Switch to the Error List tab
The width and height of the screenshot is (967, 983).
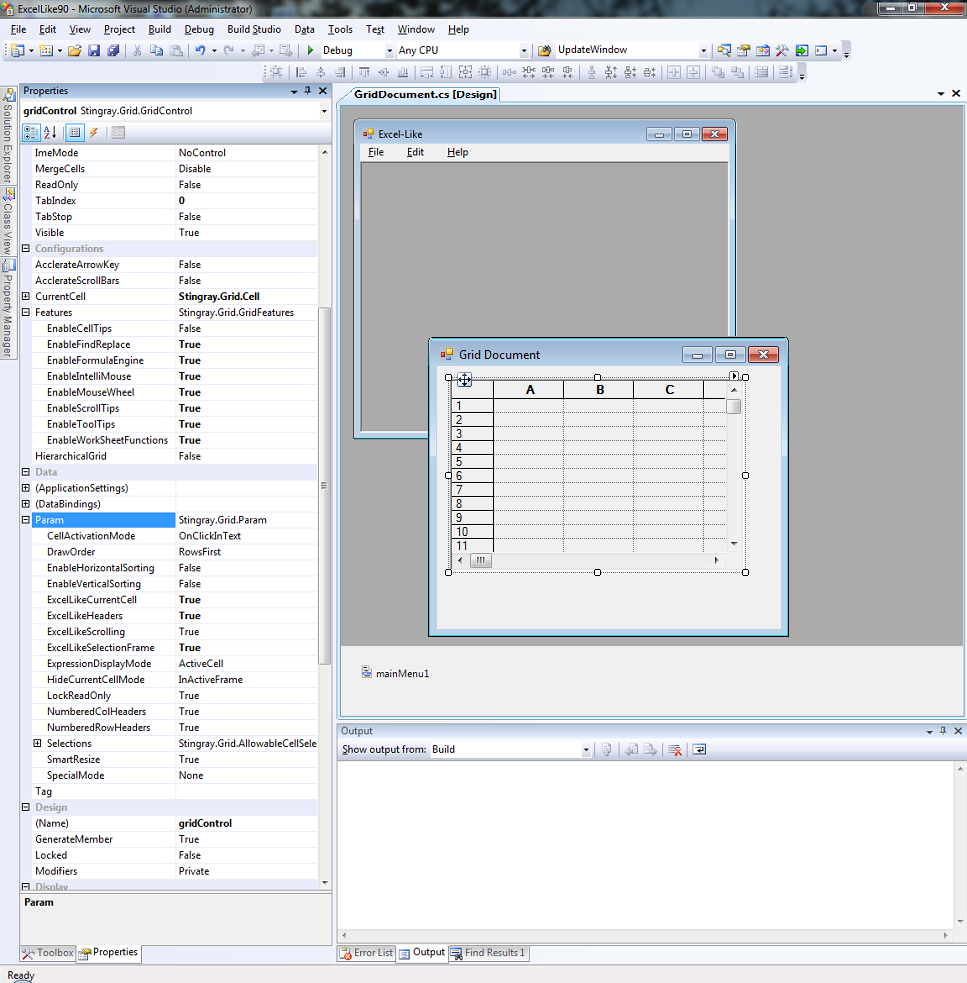click(x=366, y=953)
